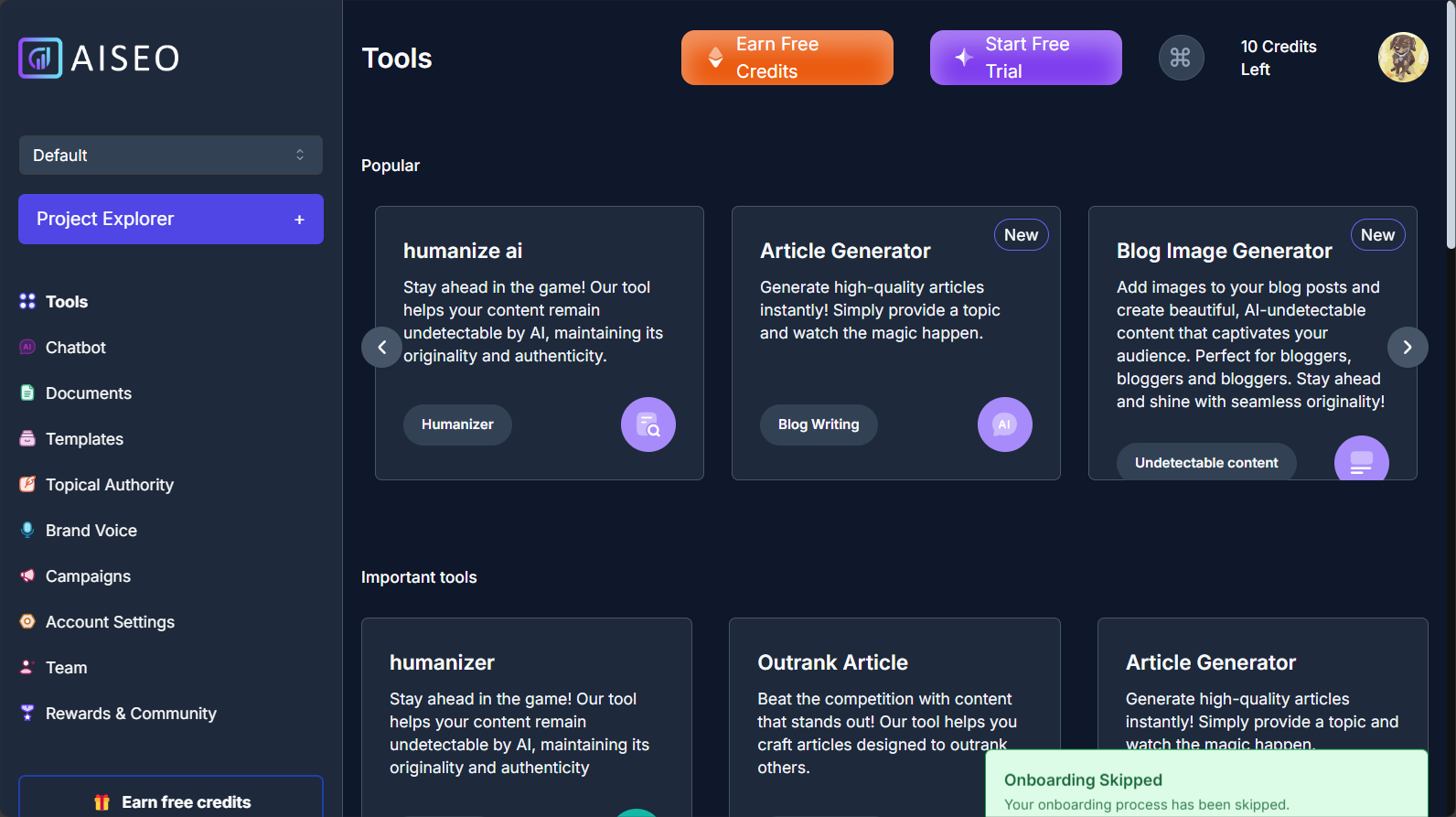Image resolution: width=1456 pixels, height=817 pixels.
Task: Slide the Popular carousel to previous
Action: 382,347
